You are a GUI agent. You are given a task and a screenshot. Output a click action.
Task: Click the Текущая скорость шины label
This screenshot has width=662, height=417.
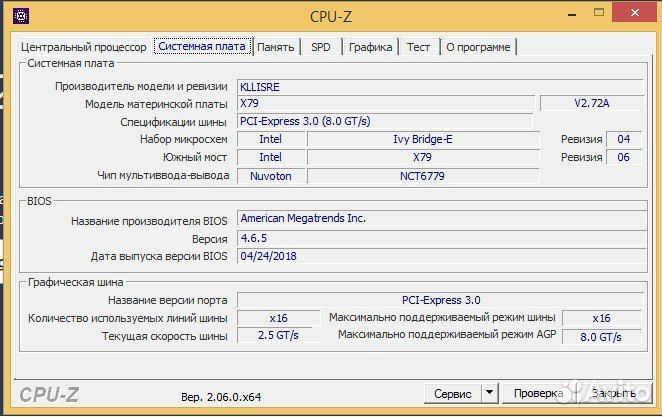click(165, 336)
